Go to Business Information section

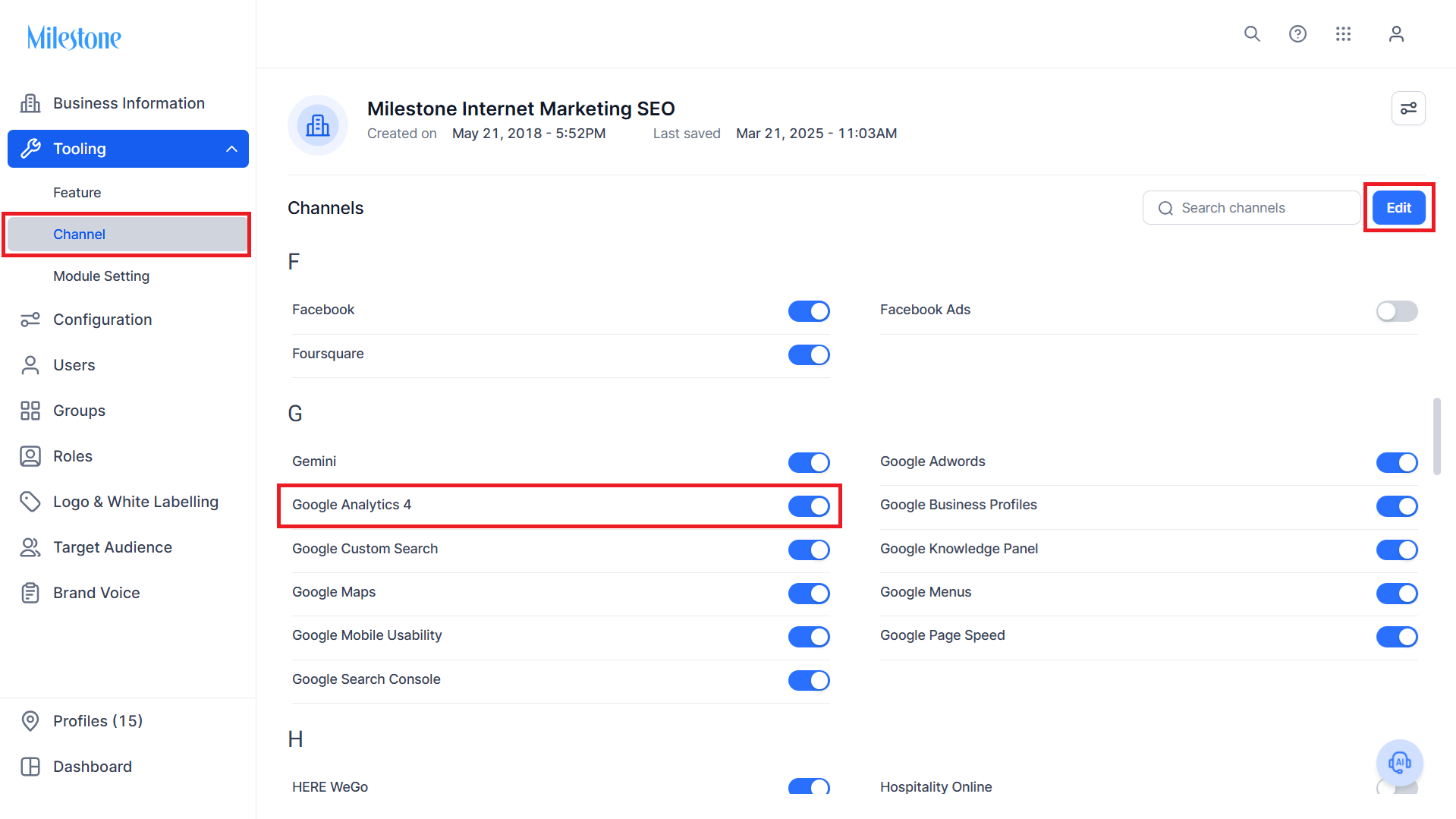(x=128, y=103)
